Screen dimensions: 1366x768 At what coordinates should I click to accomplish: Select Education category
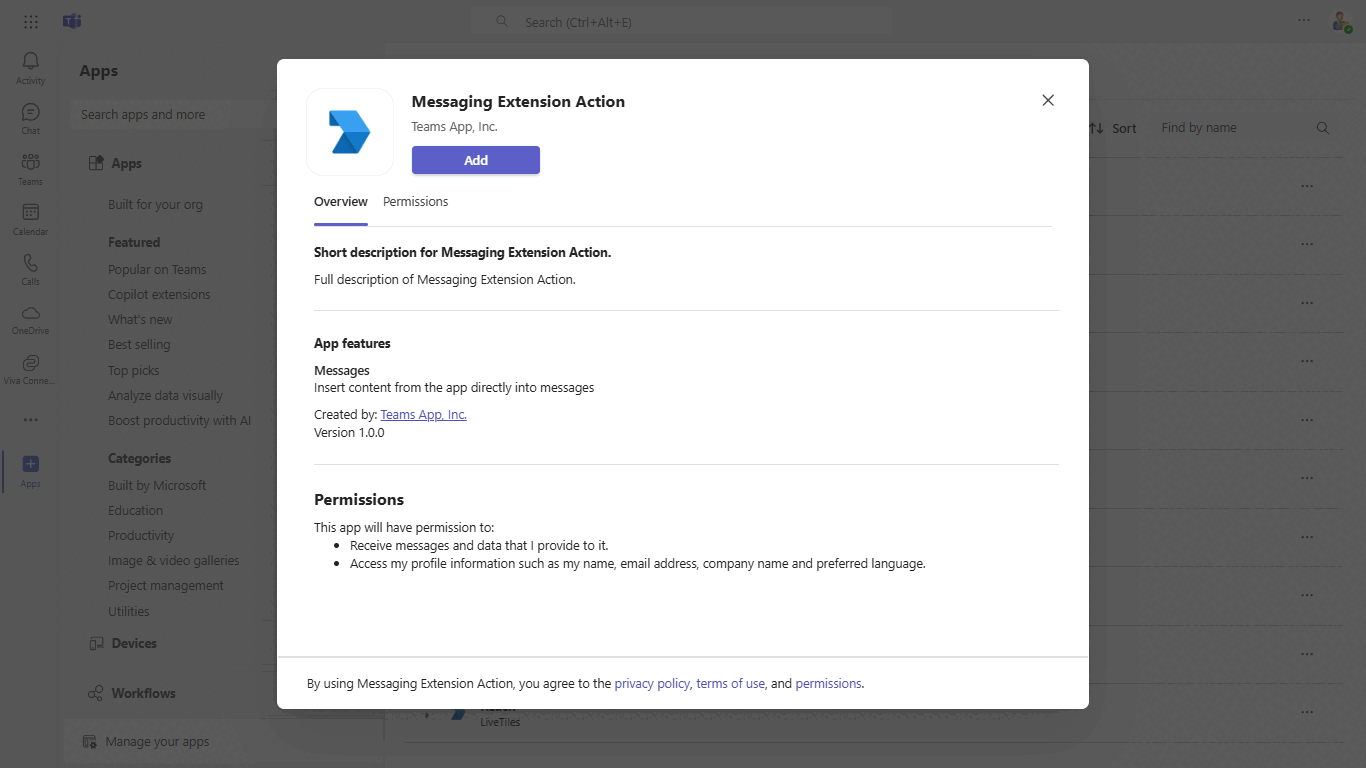coord(135,511)
